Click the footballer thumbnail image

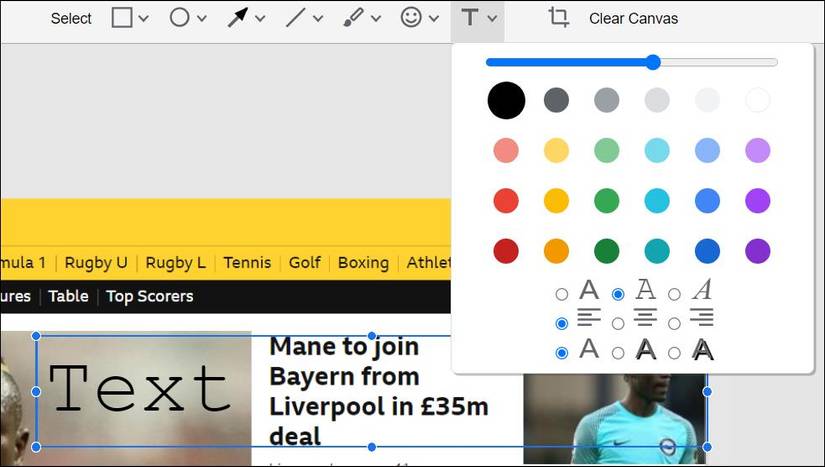point(615,419)
